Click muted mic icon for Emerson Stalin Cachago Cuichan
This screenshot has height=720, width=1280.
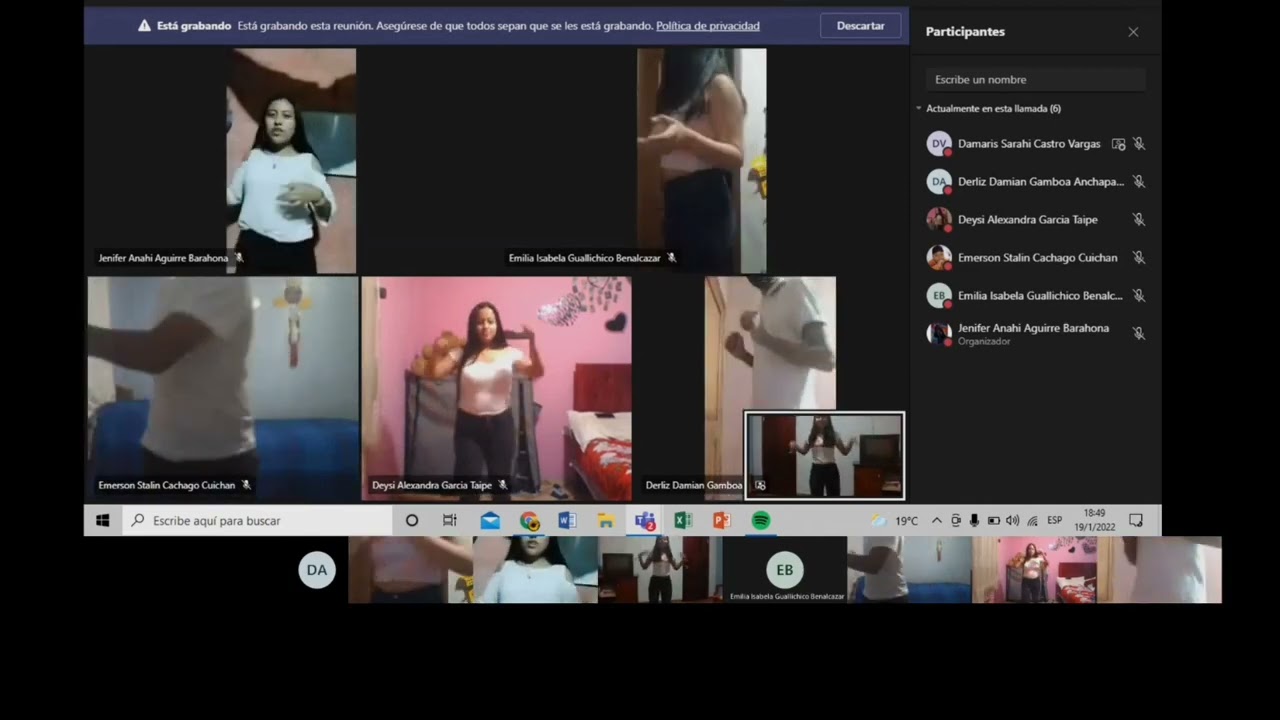[1138, 258]
